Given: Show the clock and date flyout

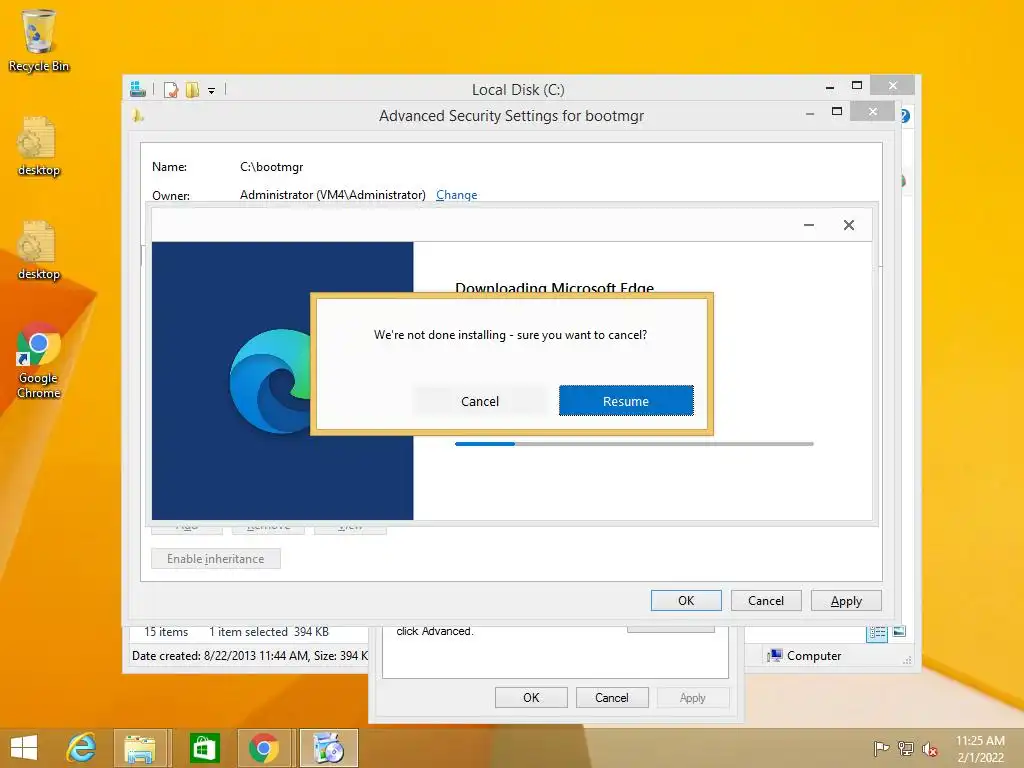Looking at the screenshot, I should (x=980, y=748).
